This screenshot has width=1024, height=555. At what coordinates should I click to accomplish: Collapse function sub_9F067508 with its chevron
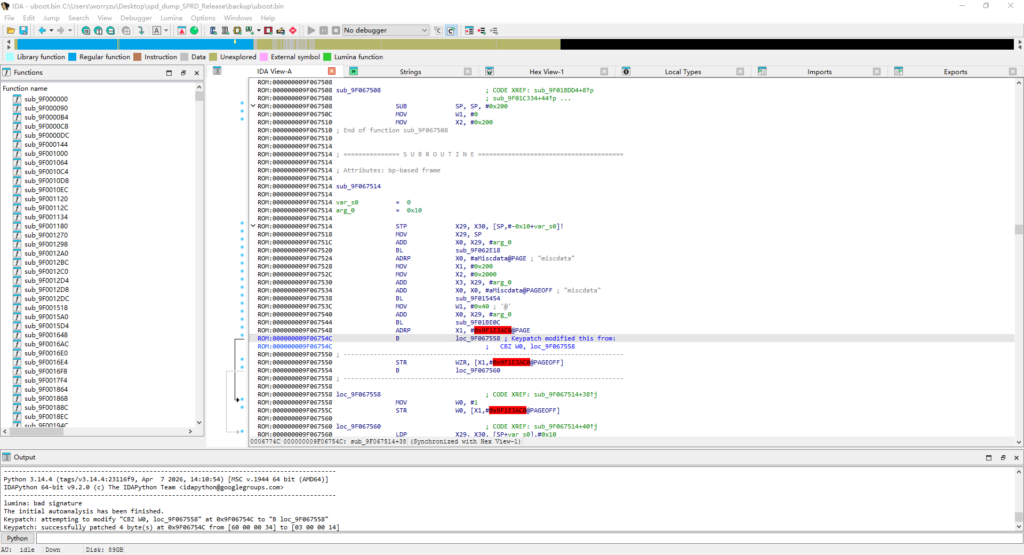253,106
